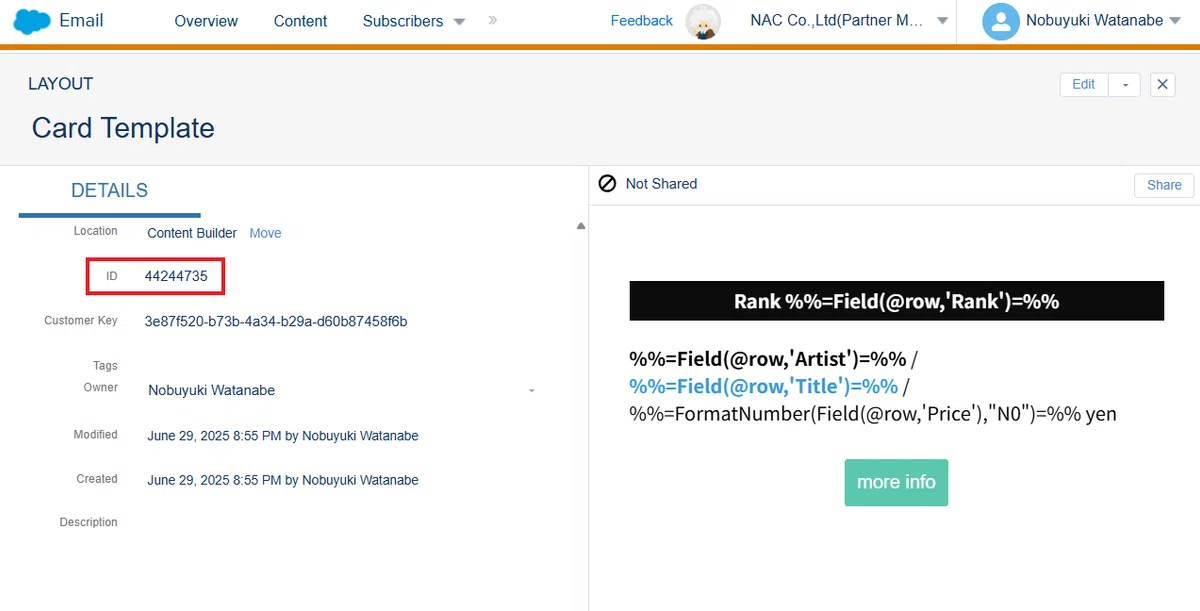
Task: Click the scroll-up arrow in details pane
Action: coord(581,226)
